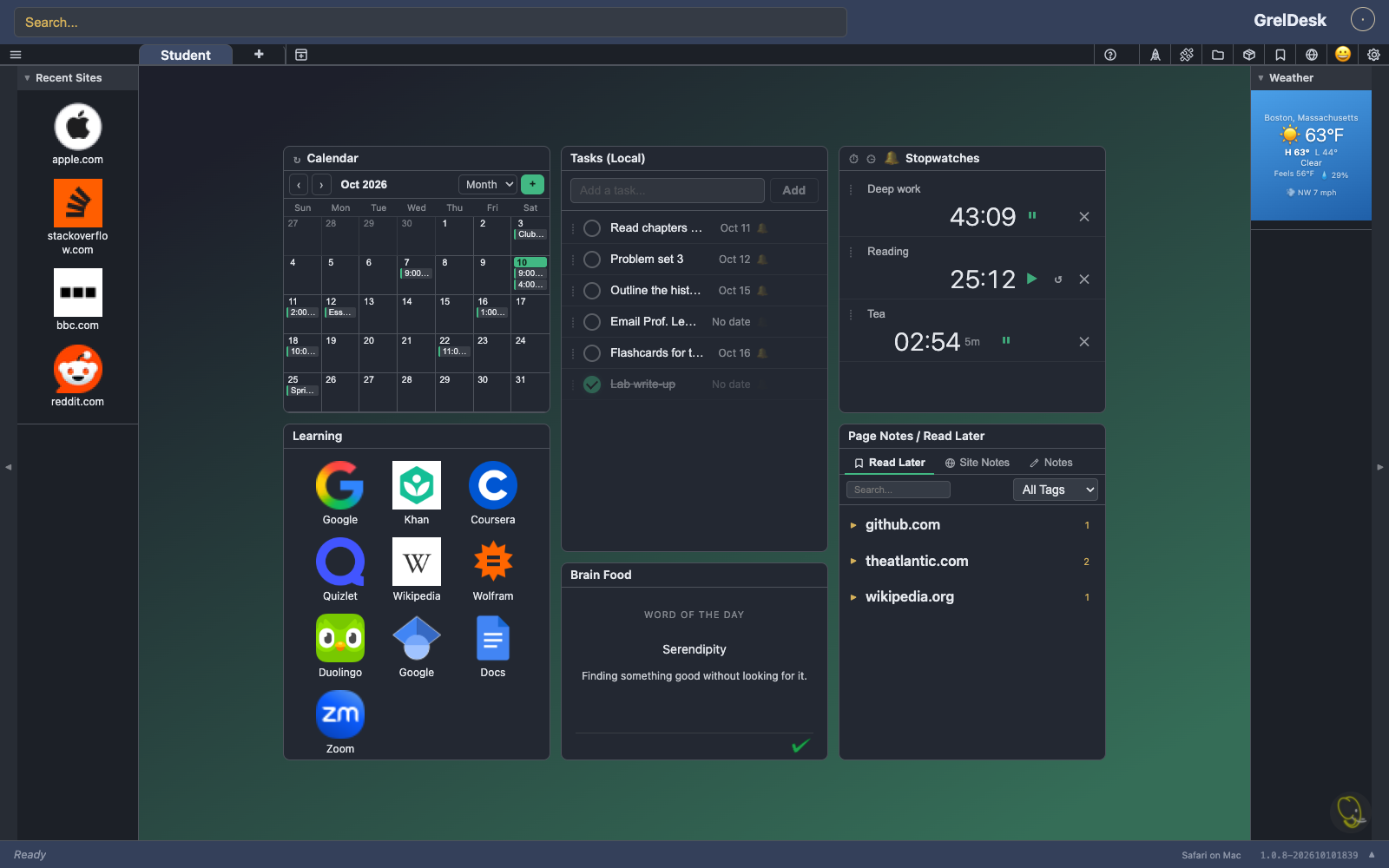Open the hamburger menu icon
Screen dimensions: 1389x868
pos(15,55)
